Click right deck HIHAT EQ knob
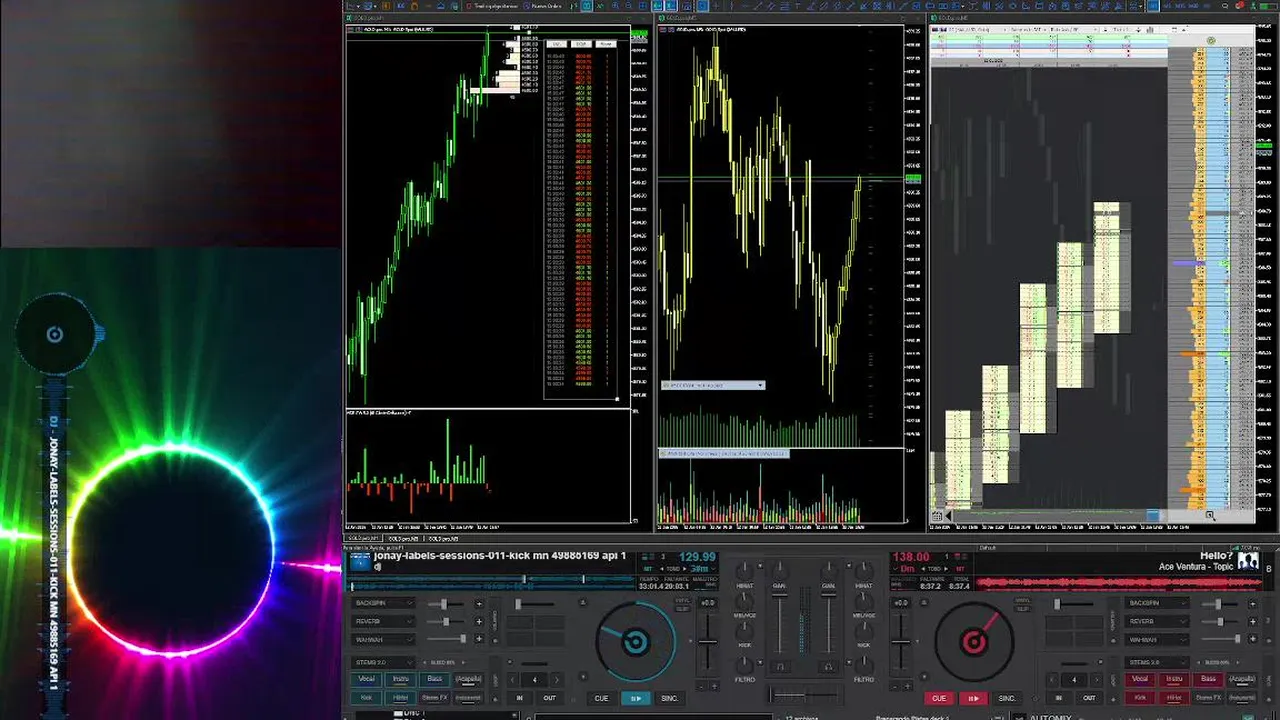The height and width of the screenshot is (720, 1280). pyautogui.click(x=864, y=571)
